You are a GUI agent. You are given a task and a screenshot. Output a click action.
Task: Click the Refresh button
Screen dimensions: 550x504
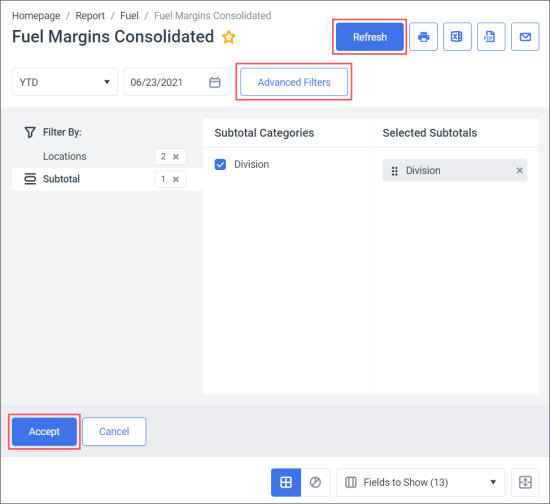(370, 37)
